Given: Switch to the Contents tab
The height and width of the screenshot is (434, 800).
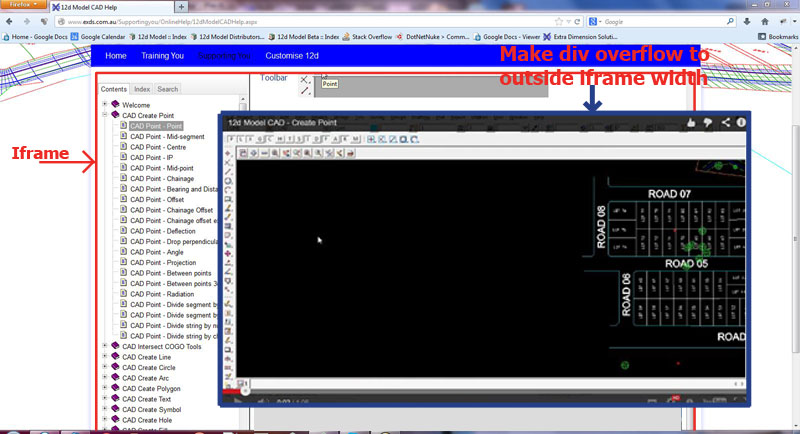Looking at the screenshot, I should [114, 89].
